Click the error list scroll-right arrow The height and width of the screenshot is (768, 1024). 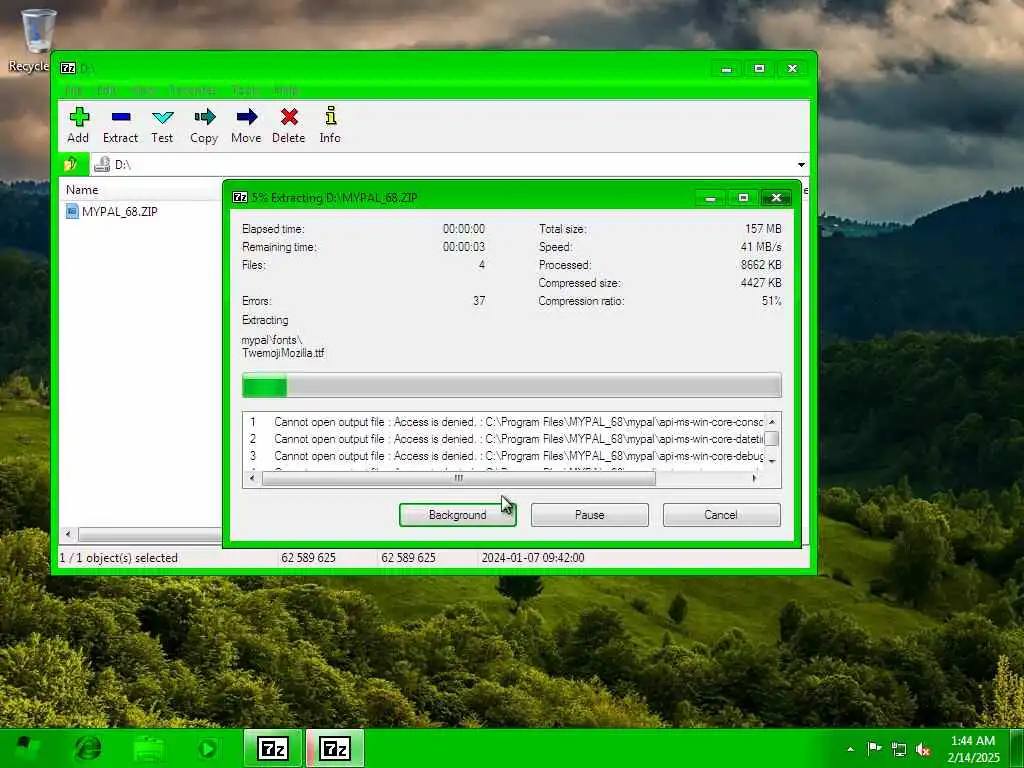coord(754,478)
